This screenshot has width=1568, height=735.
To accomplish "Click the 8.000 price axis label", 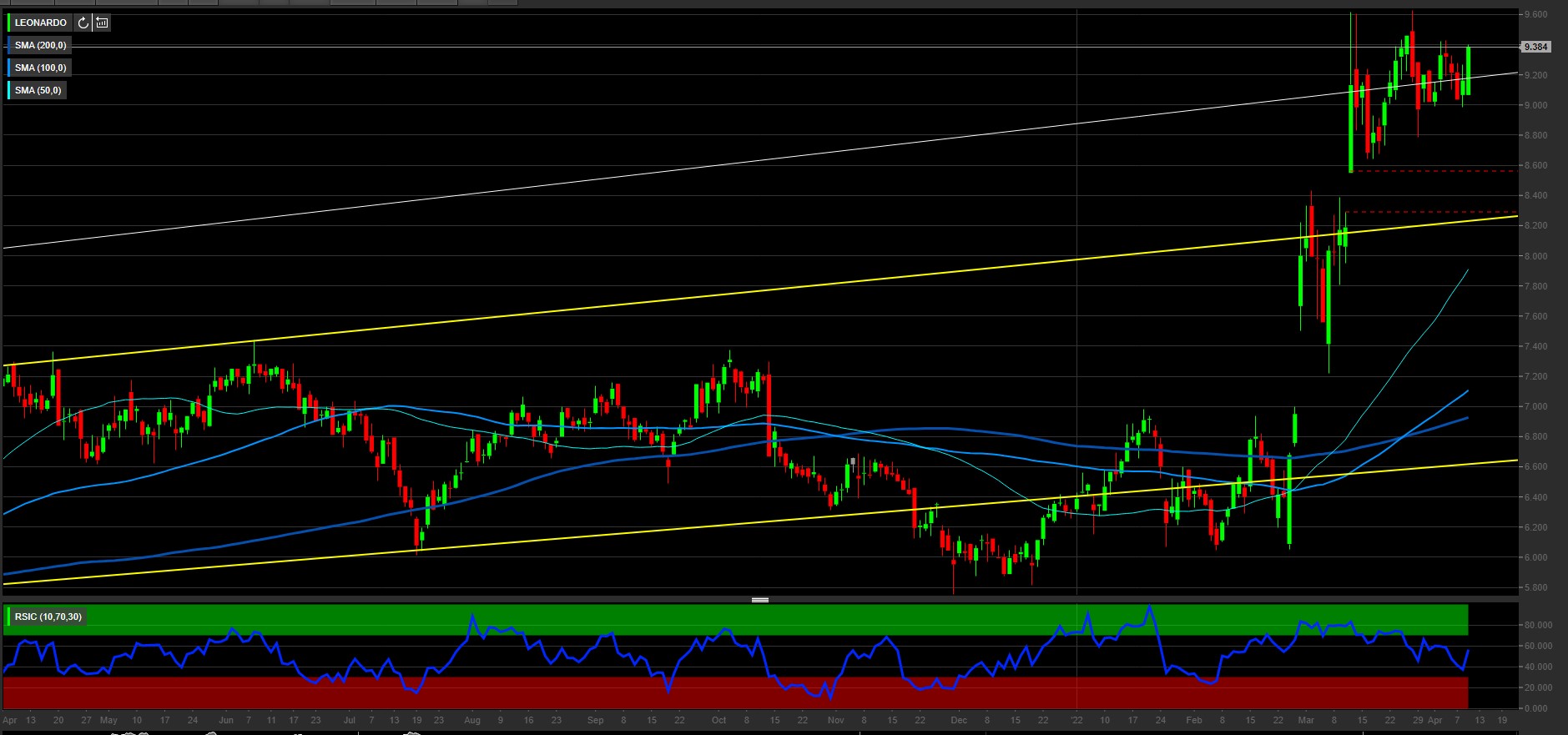I will tap(1535, 256).
